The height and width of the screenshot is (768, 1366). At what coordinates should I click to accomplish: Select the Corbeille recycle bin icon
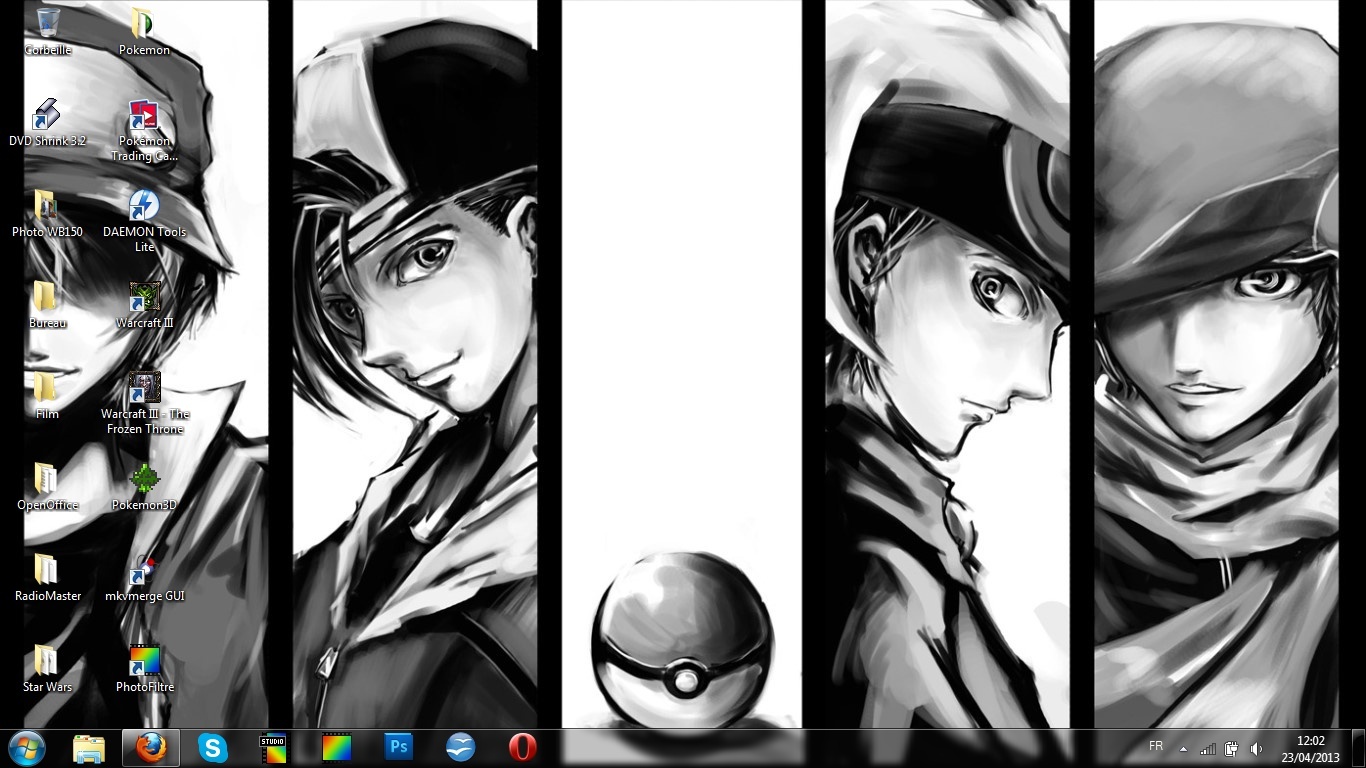[47, 31]
